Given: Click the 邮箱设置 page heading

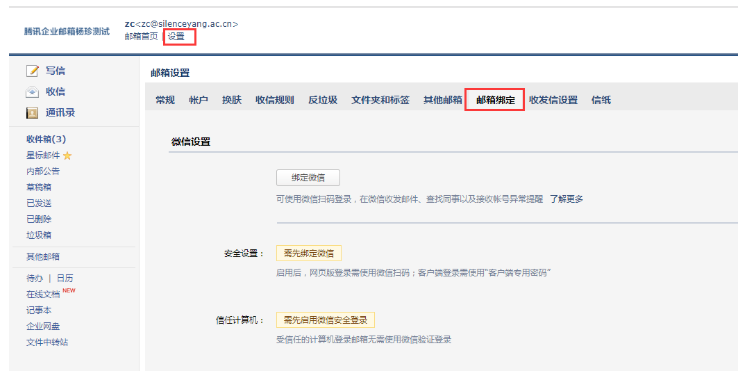Looking at the screenshot, I should 170,73.
